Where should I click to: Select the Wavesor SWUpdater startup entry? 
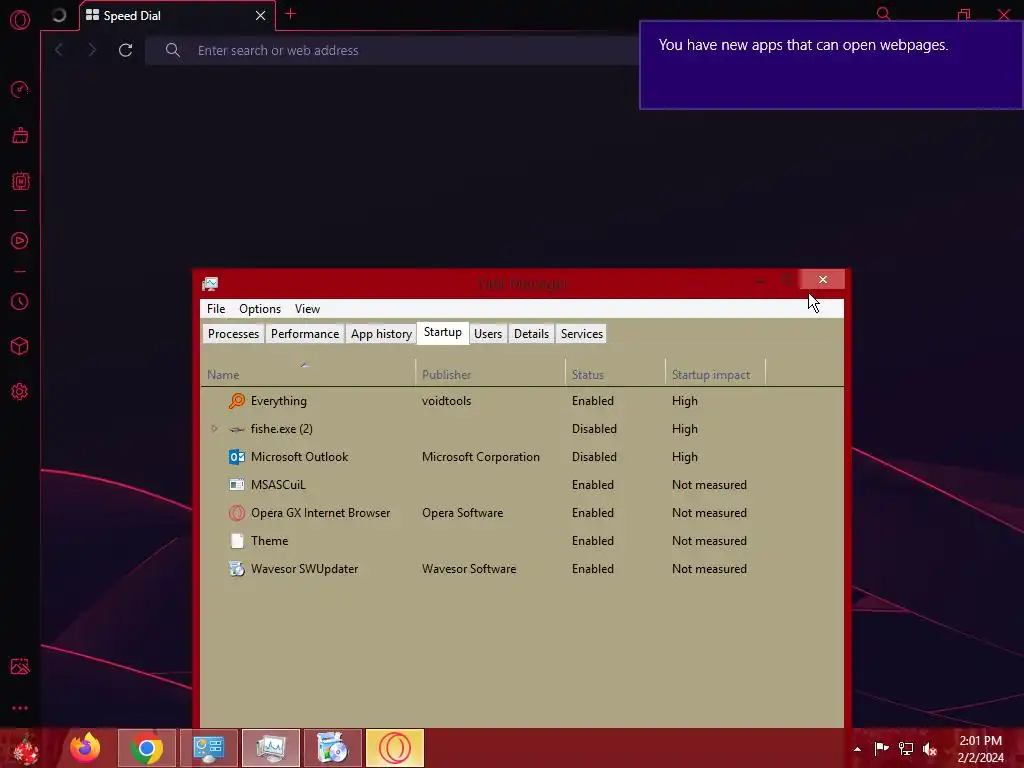tap(522, 569)
